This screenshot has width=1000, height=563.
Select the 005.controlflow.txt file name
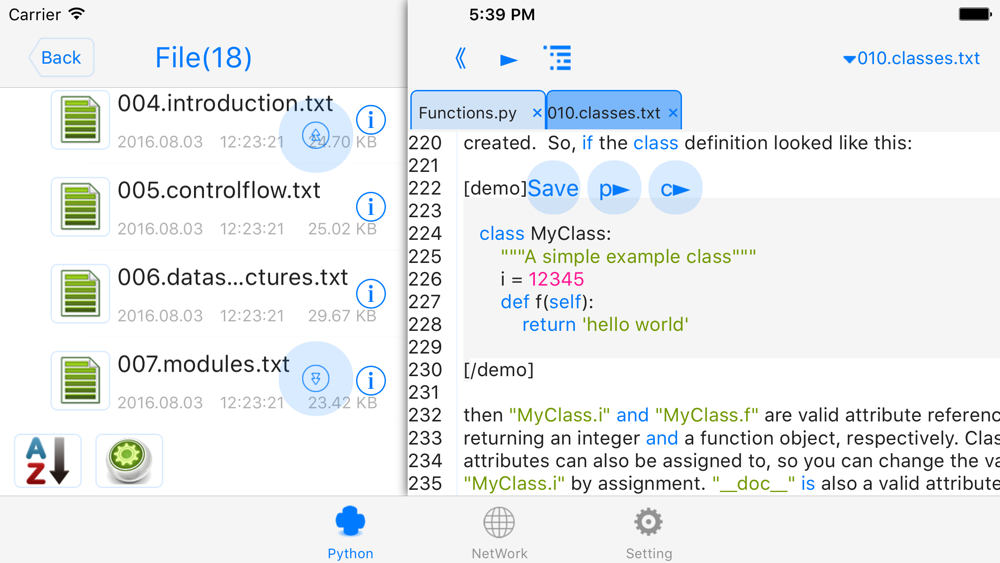219,190
